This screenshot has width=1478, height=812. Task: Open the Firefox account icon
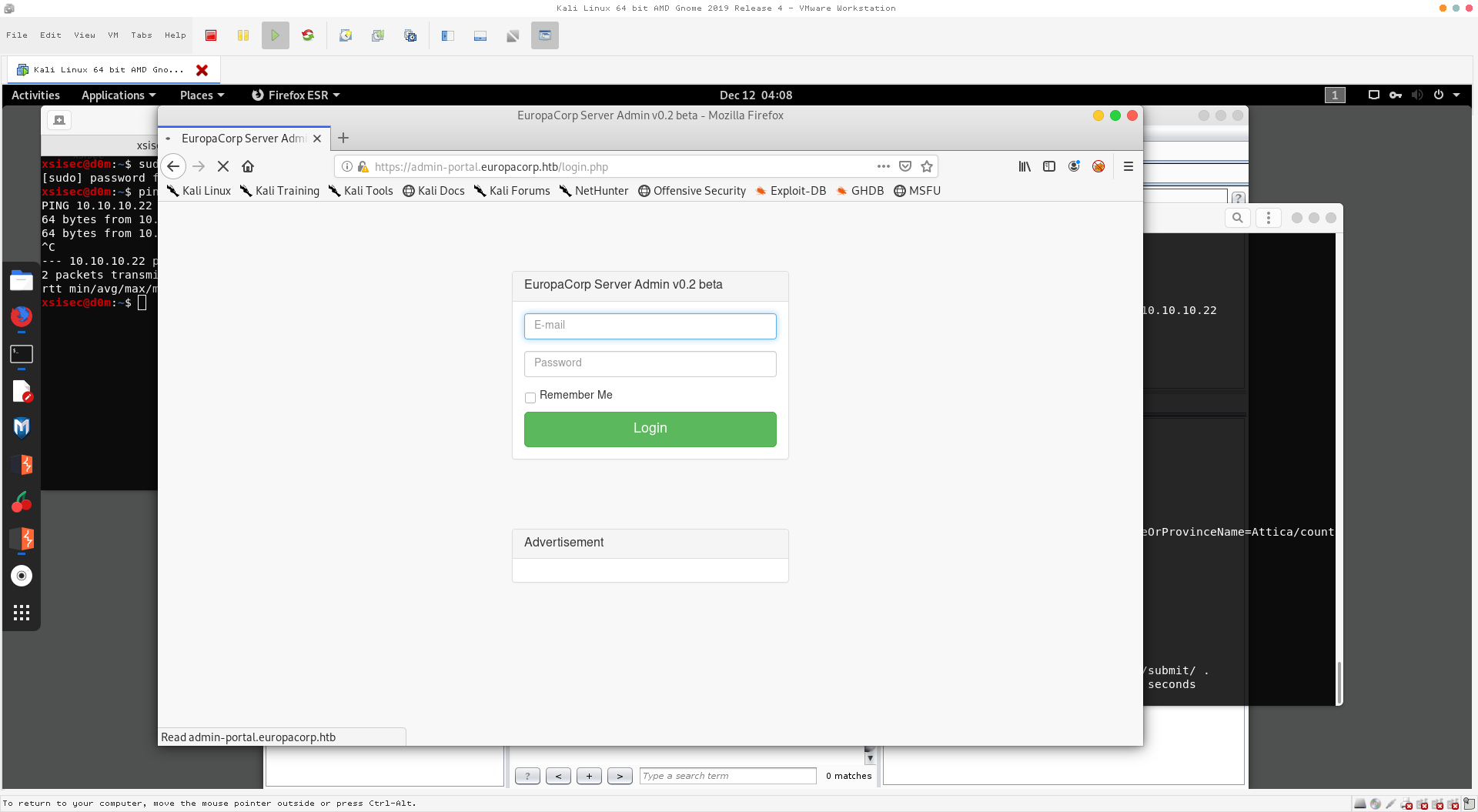(1074, 166)
